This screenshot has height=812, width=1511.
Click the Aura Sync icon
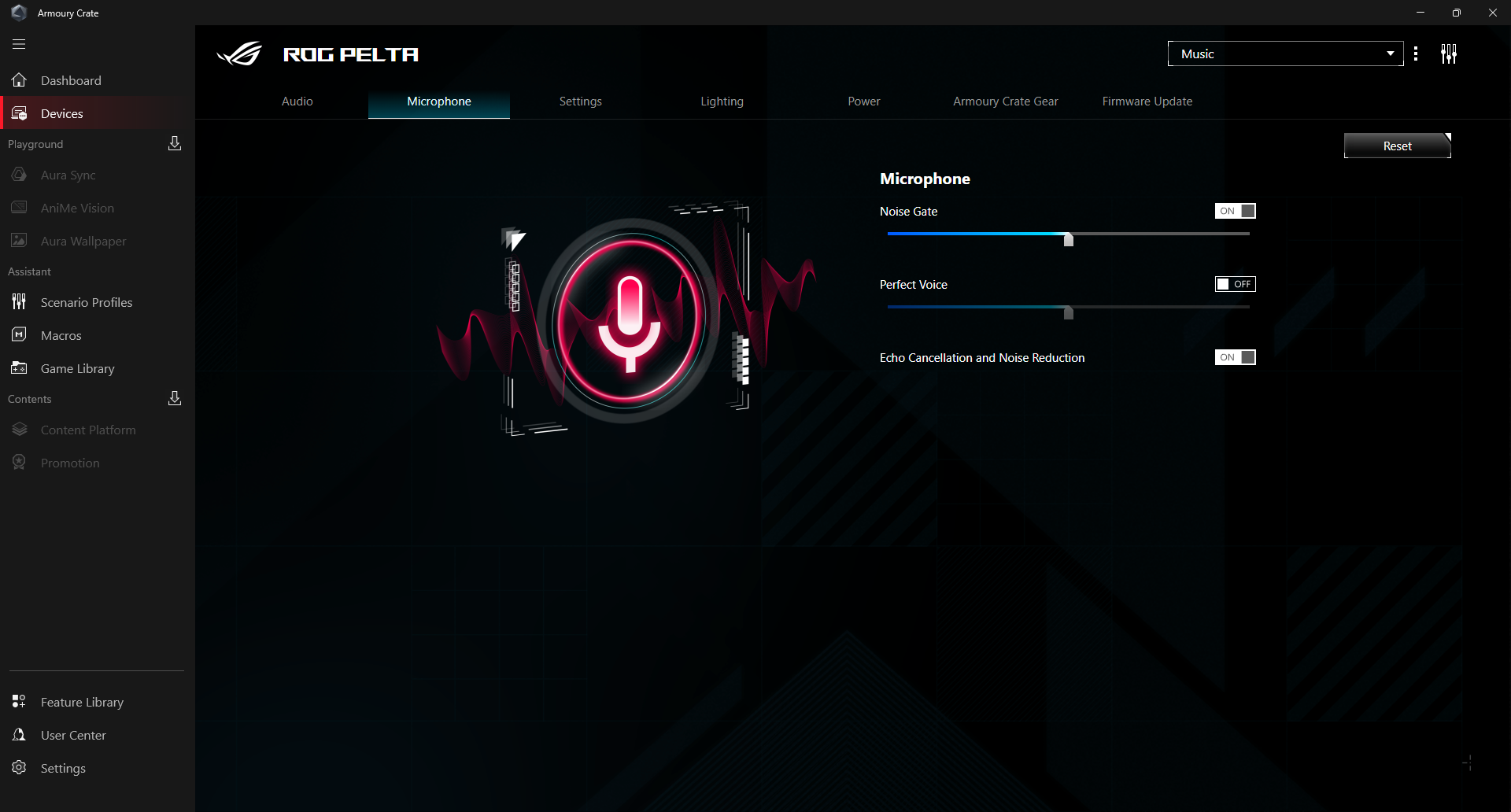[19, 175]
